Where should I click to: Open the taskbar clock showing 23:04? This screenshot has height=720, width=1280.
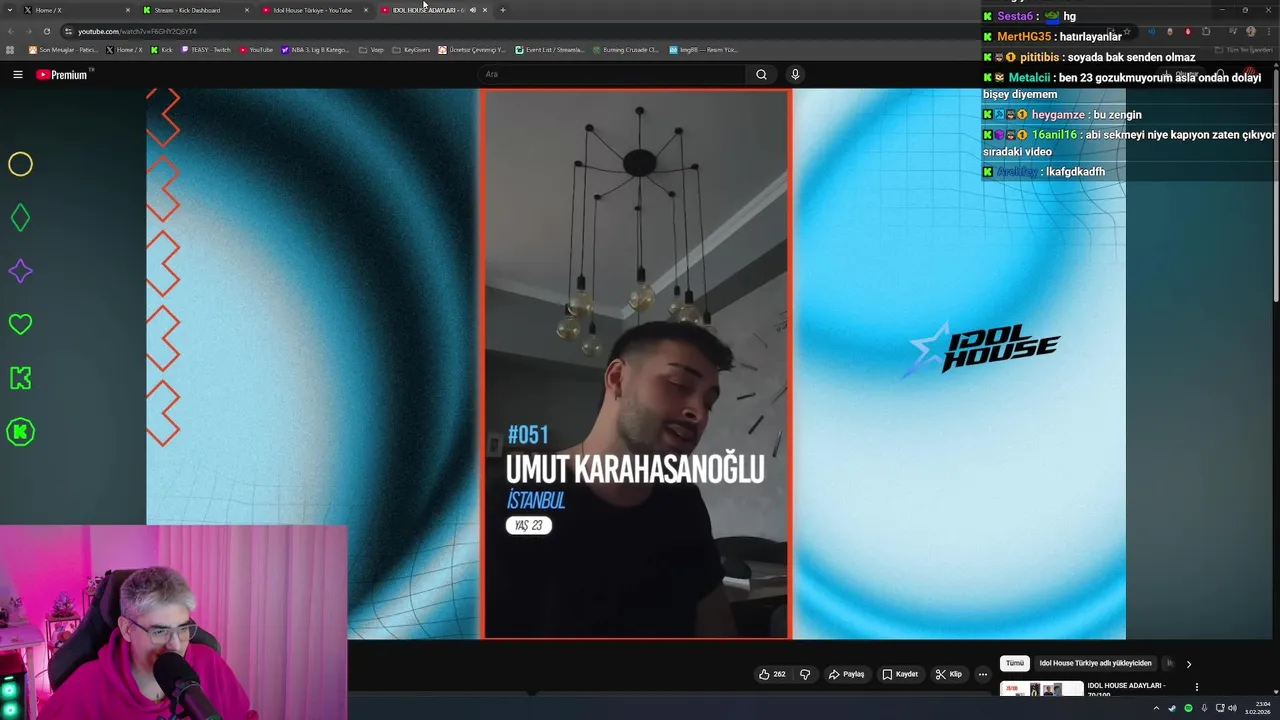[1257, 708]
